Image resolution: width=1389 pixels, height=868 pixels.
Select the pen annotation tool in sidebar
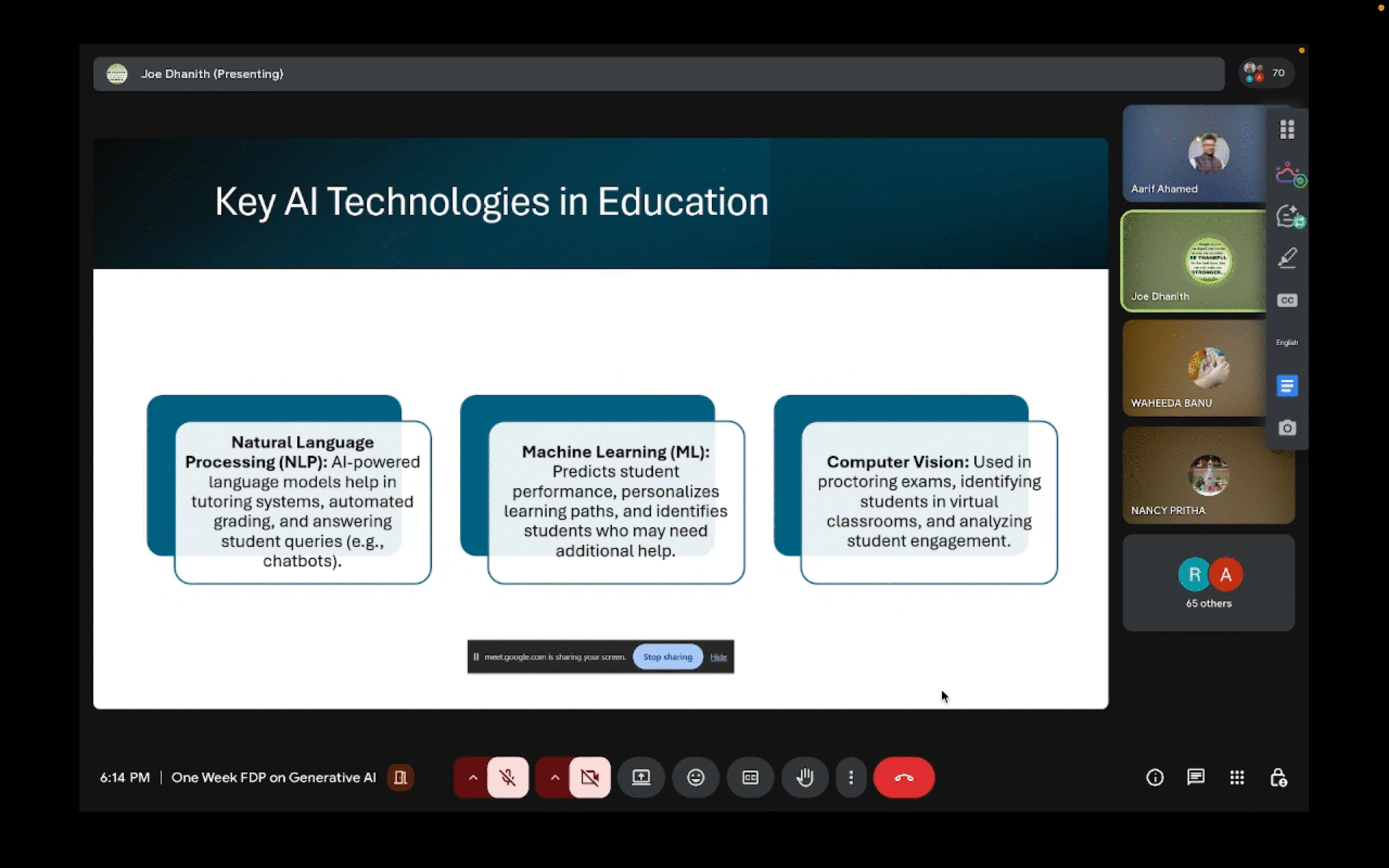point(1287,258)
